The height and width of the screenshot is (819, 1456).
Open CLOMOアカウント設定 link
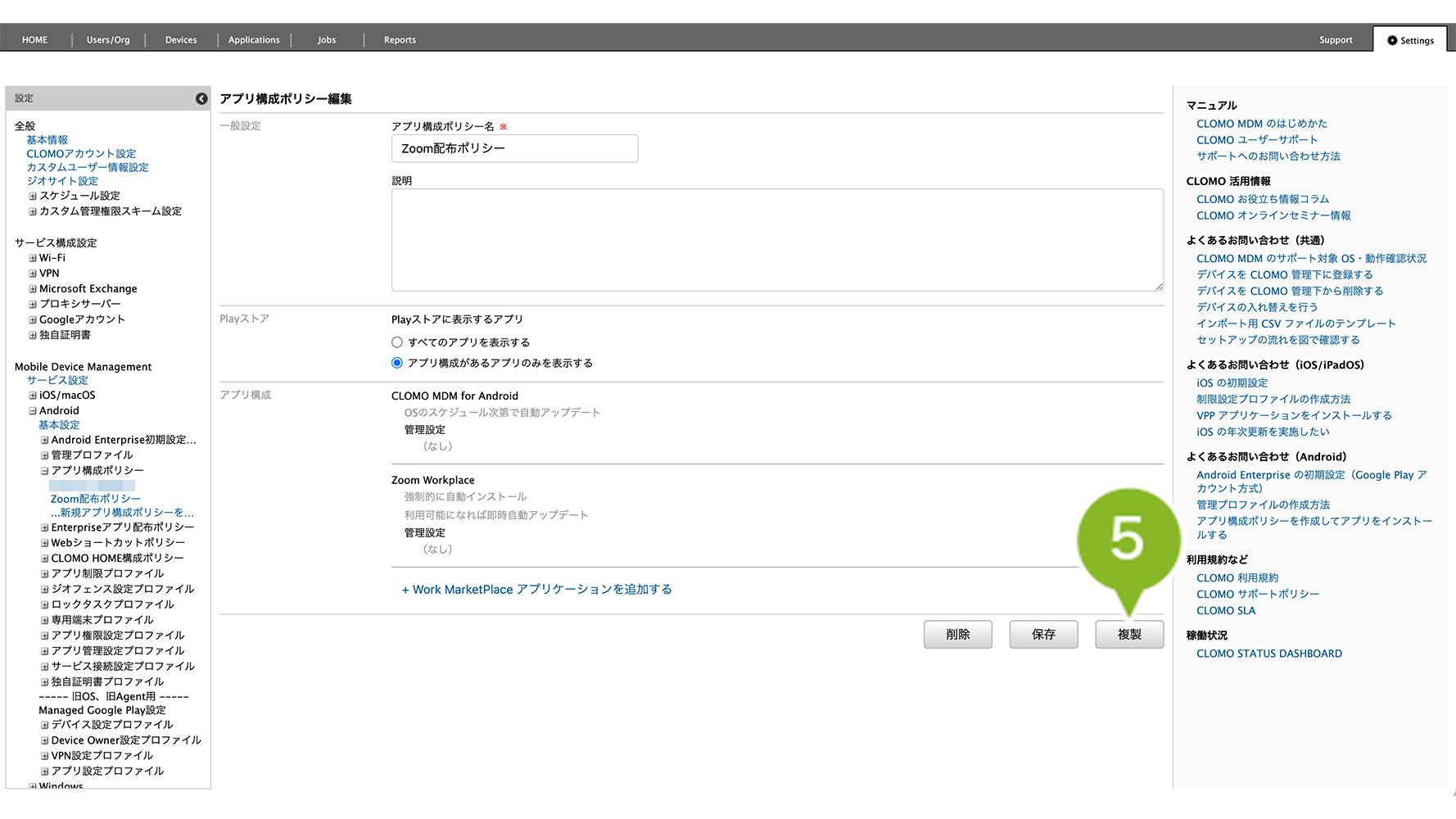pyautogui.click(x=81, y=154)
